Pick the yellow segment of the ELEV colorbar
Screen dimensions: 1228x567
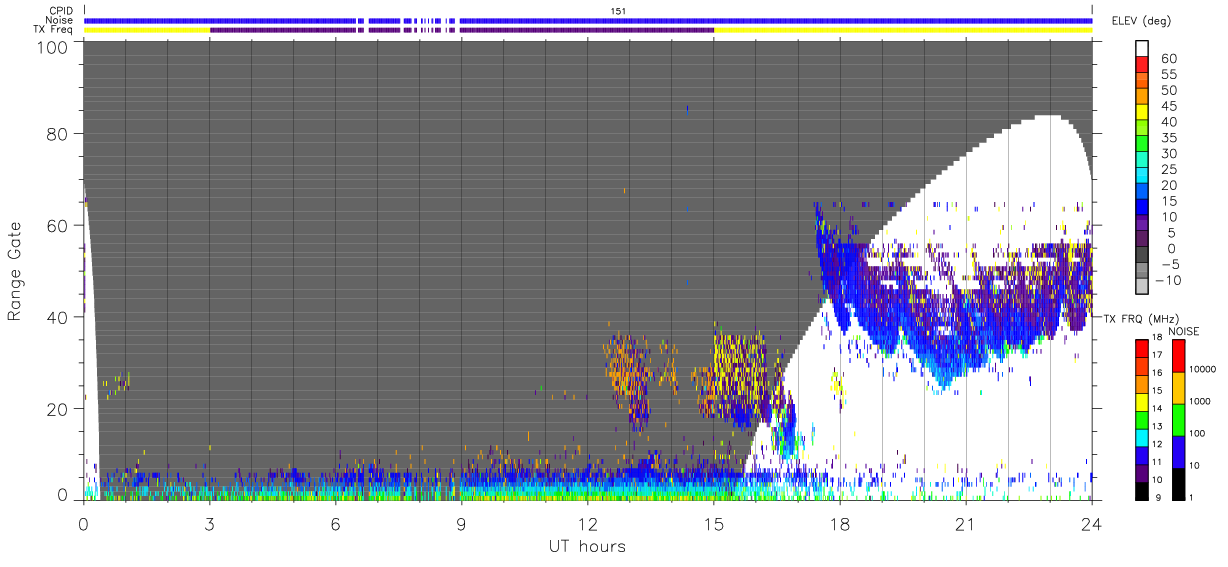click(1144, 114)
